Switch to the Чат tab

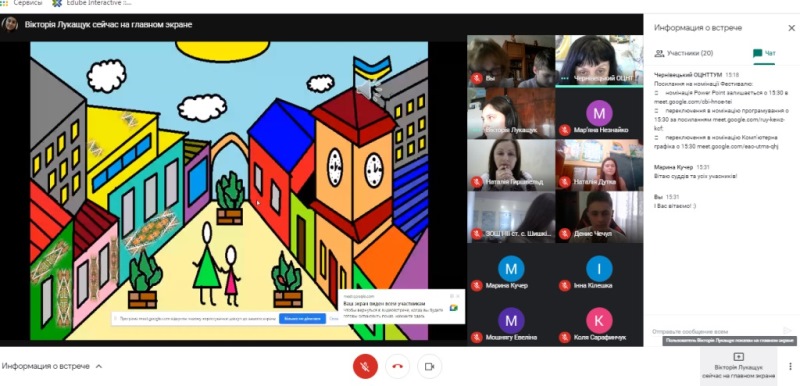(764, 53)
